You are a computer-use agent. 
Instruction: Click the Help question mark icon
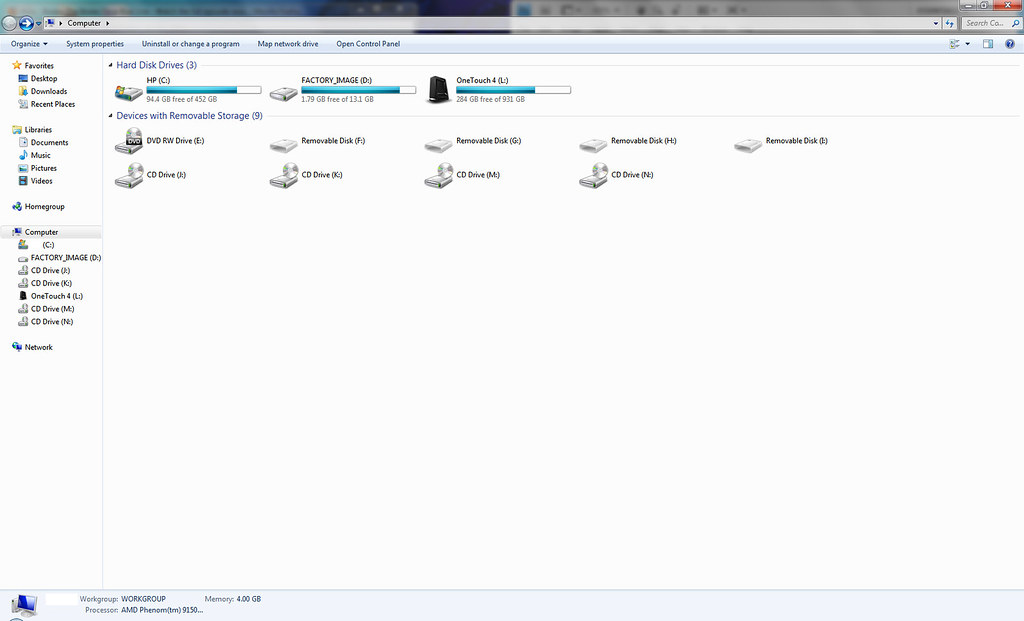point(1010,44)
